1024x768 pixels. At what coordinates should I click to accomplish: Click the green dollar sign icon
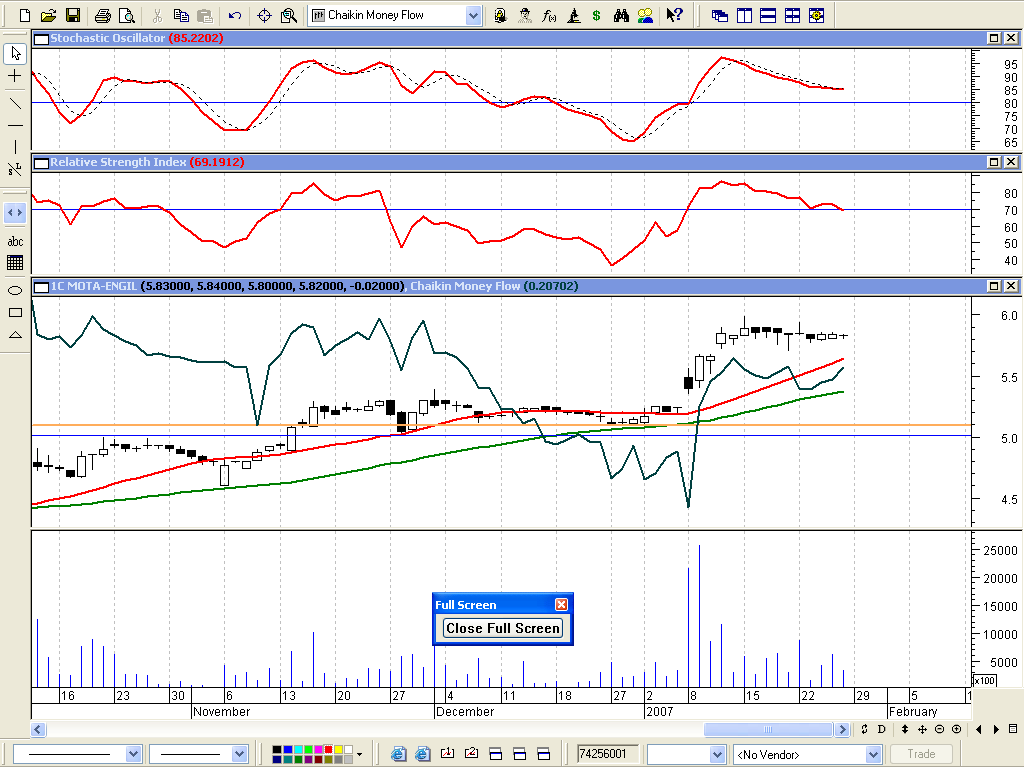597,16
